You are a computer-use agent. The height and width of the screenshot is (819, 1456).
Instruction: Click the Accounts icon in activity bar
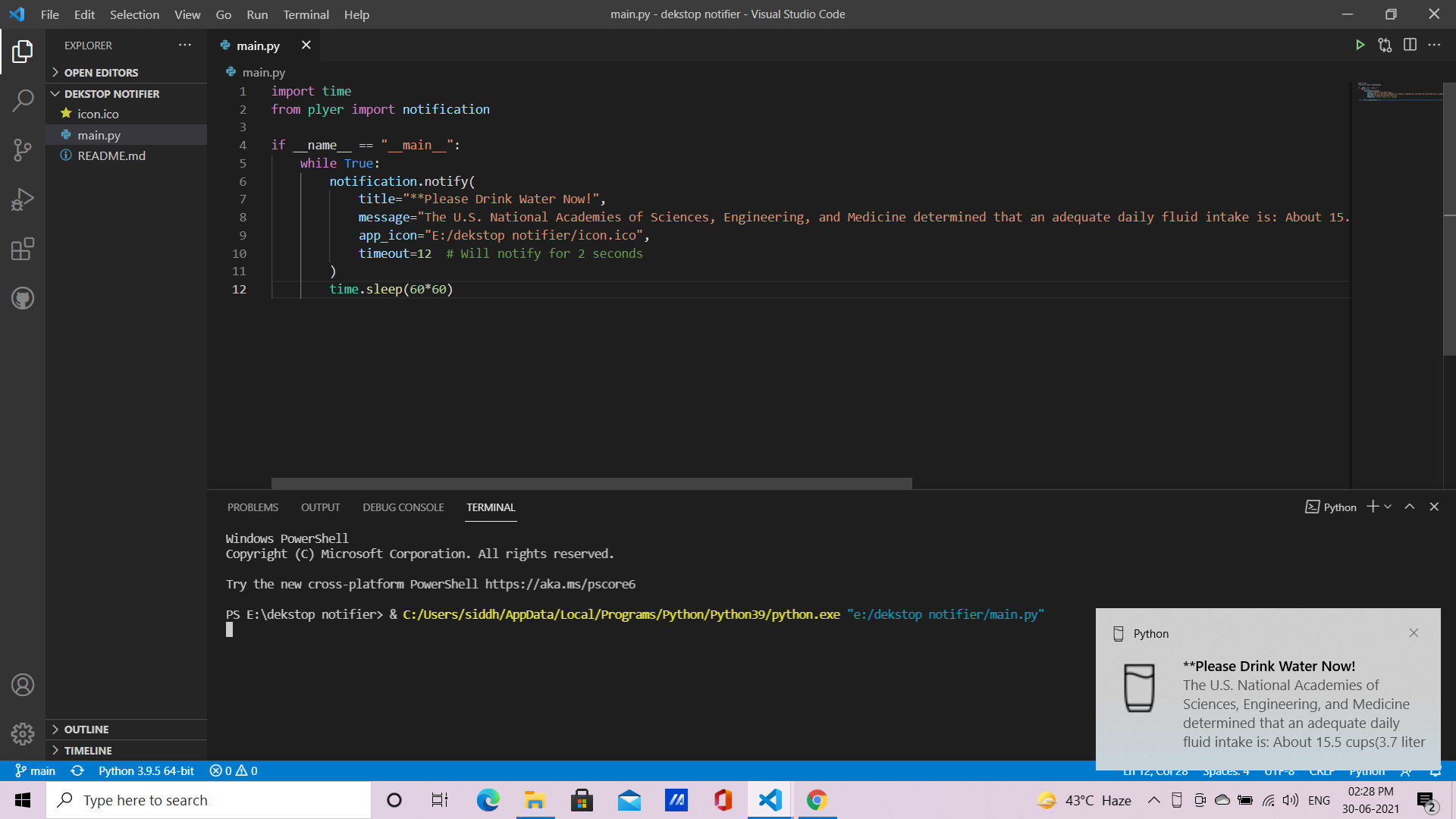23,685
